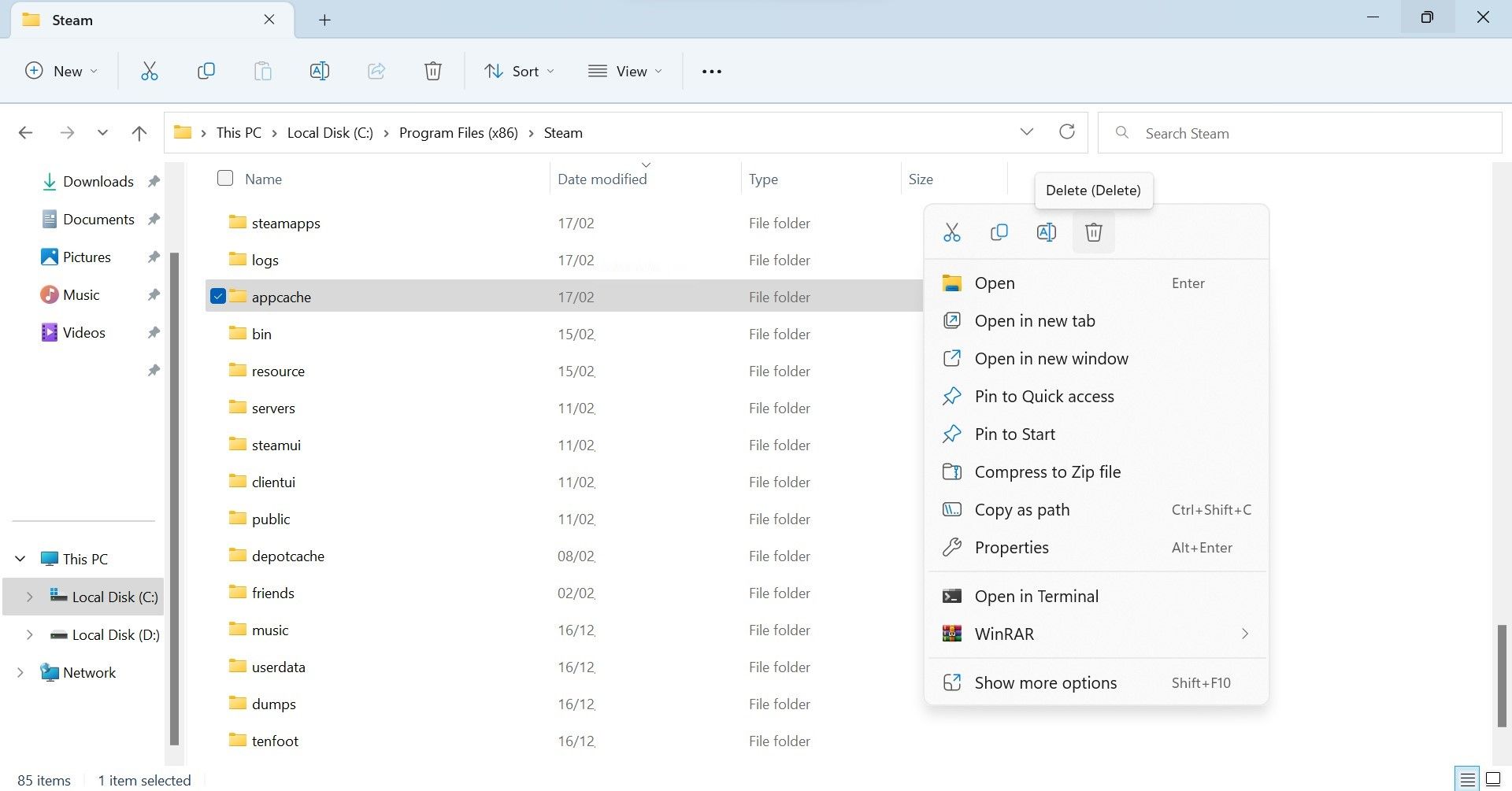
Task: Click Program Files (x86) in breadcrumb path
Action: (458, 133)
